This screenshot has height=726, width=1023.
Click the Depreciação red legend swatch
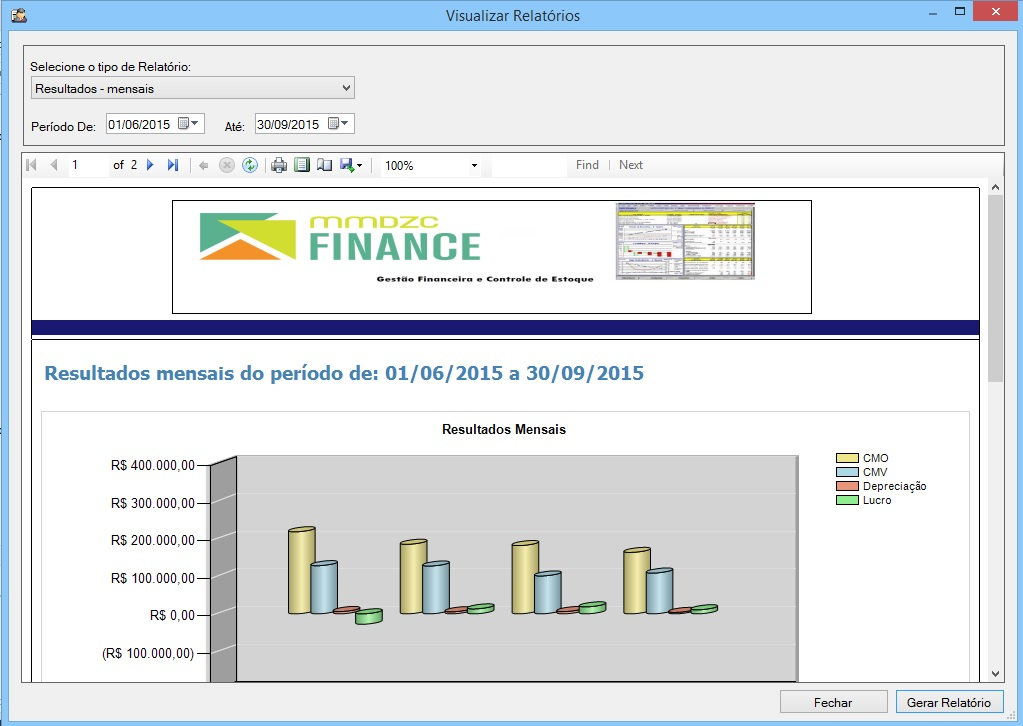(847, 486)
